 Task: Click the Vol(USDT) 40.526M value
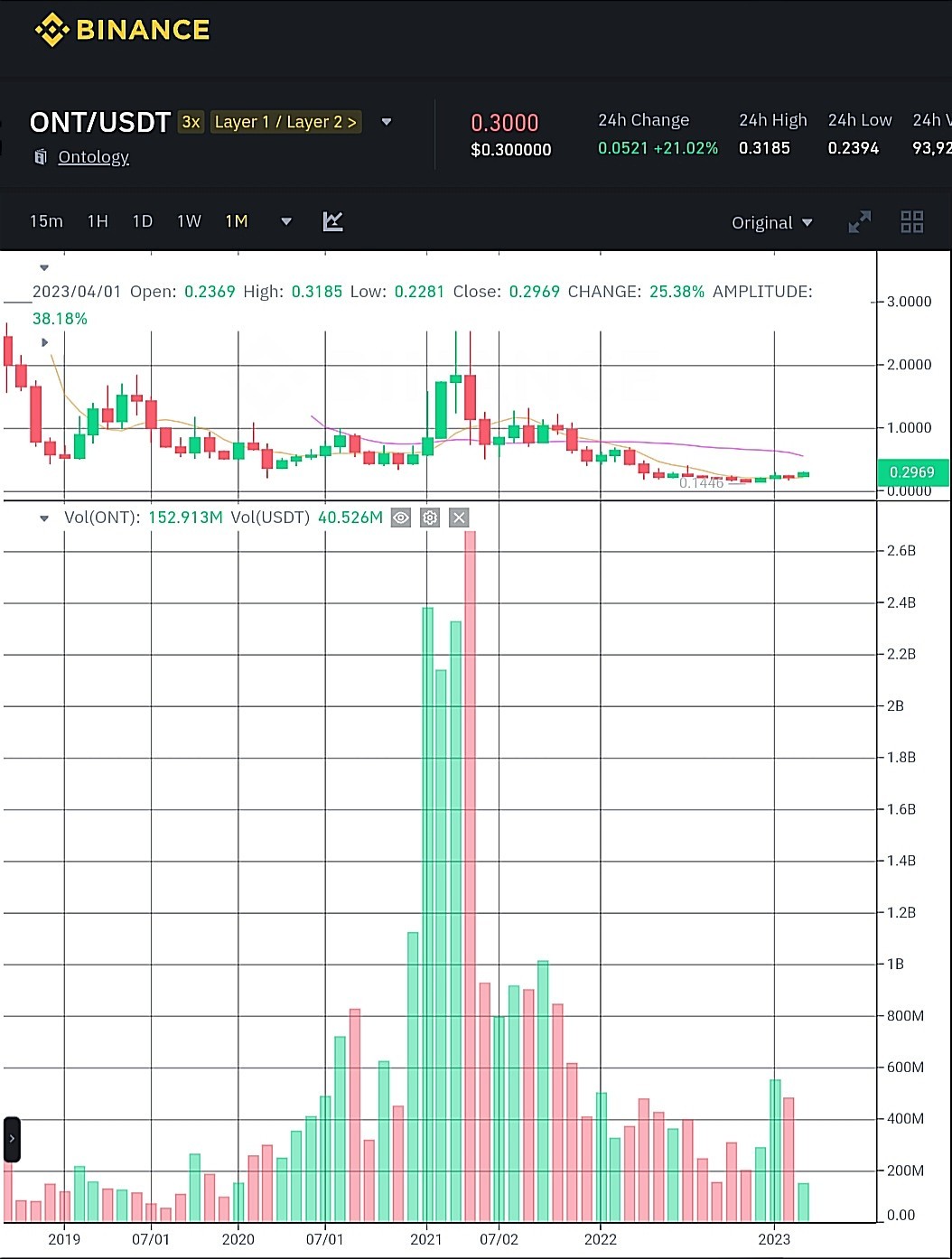pos(350,518)
